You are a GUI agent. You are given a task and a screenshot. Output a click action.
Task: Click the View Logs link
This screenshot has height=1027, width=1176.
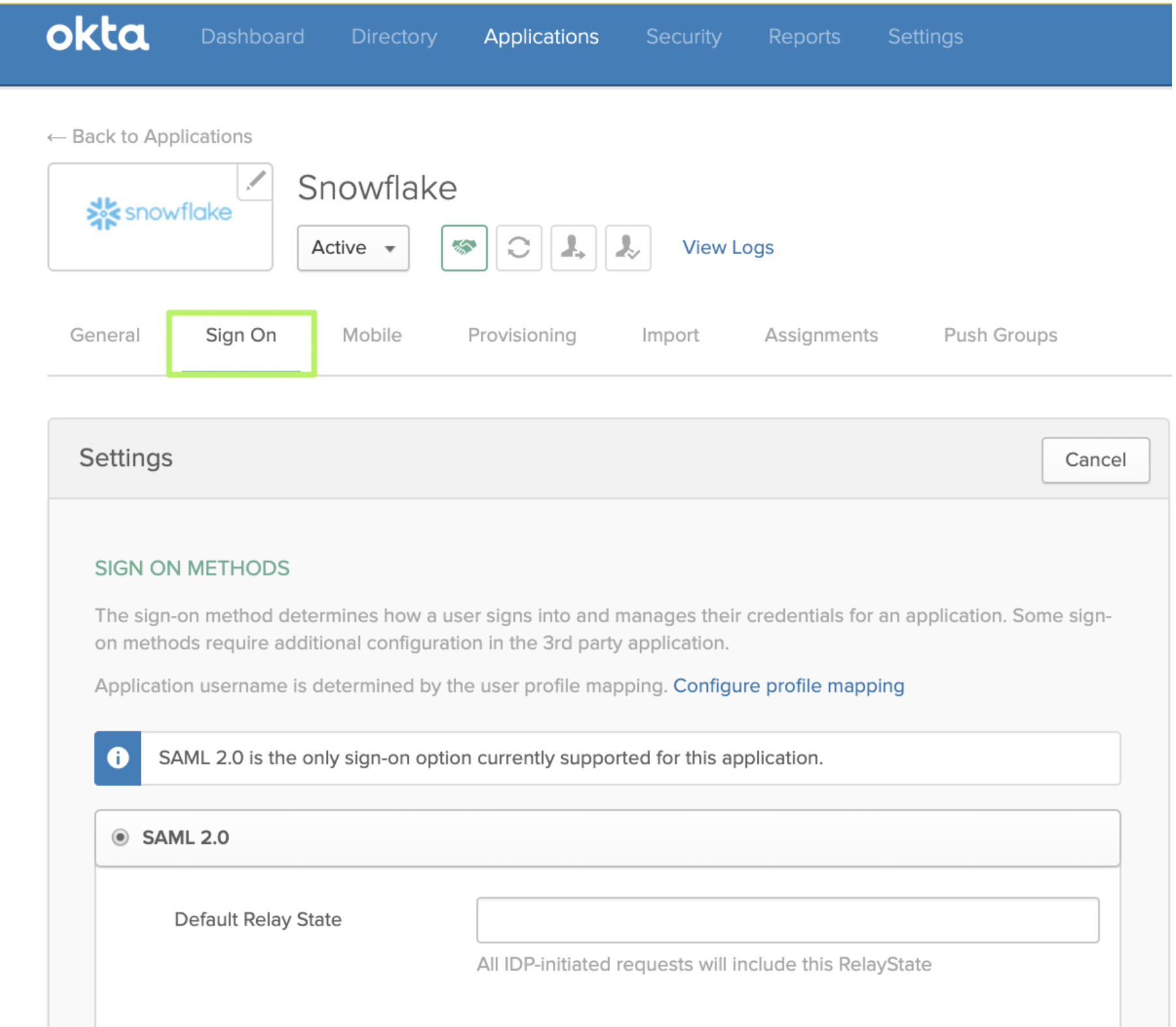click(728, 247)
